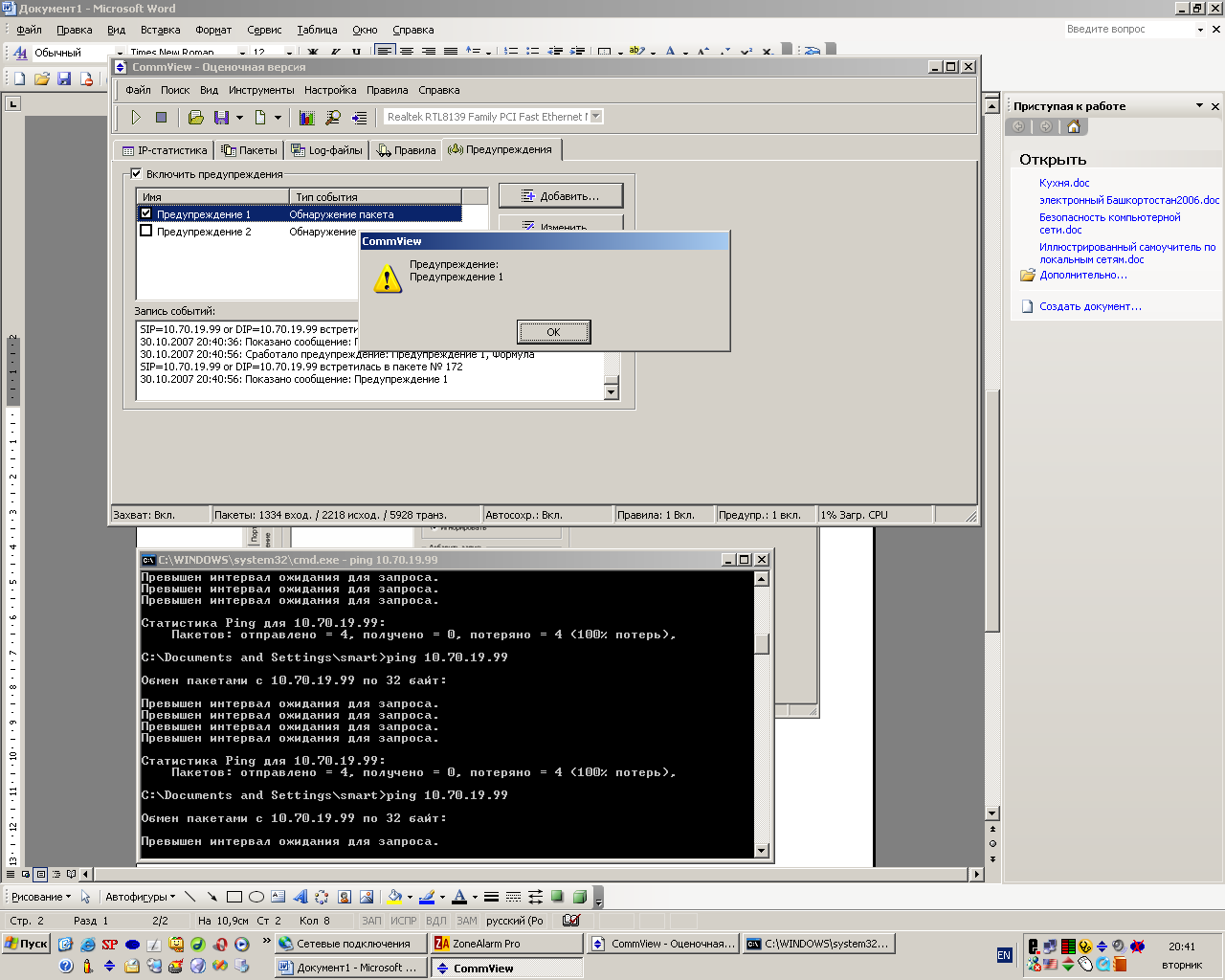Launch Internet Explorer from Quick Launch
Screen dimensions: 1225x980
coord(87,944)
